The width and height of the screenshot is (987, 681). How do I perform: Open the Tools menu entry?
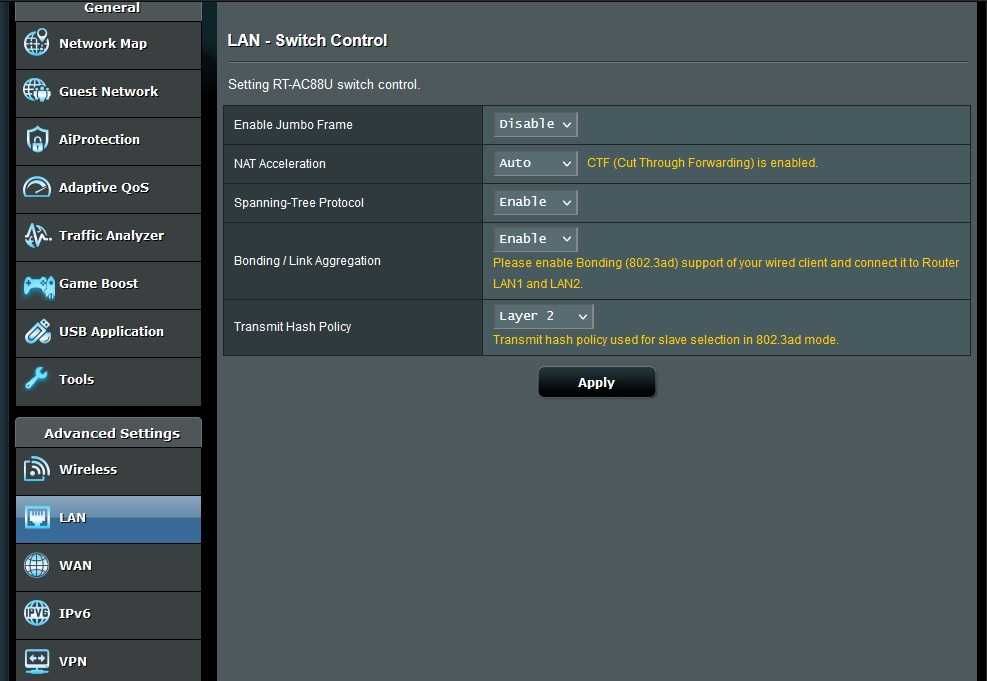(108, 381)
